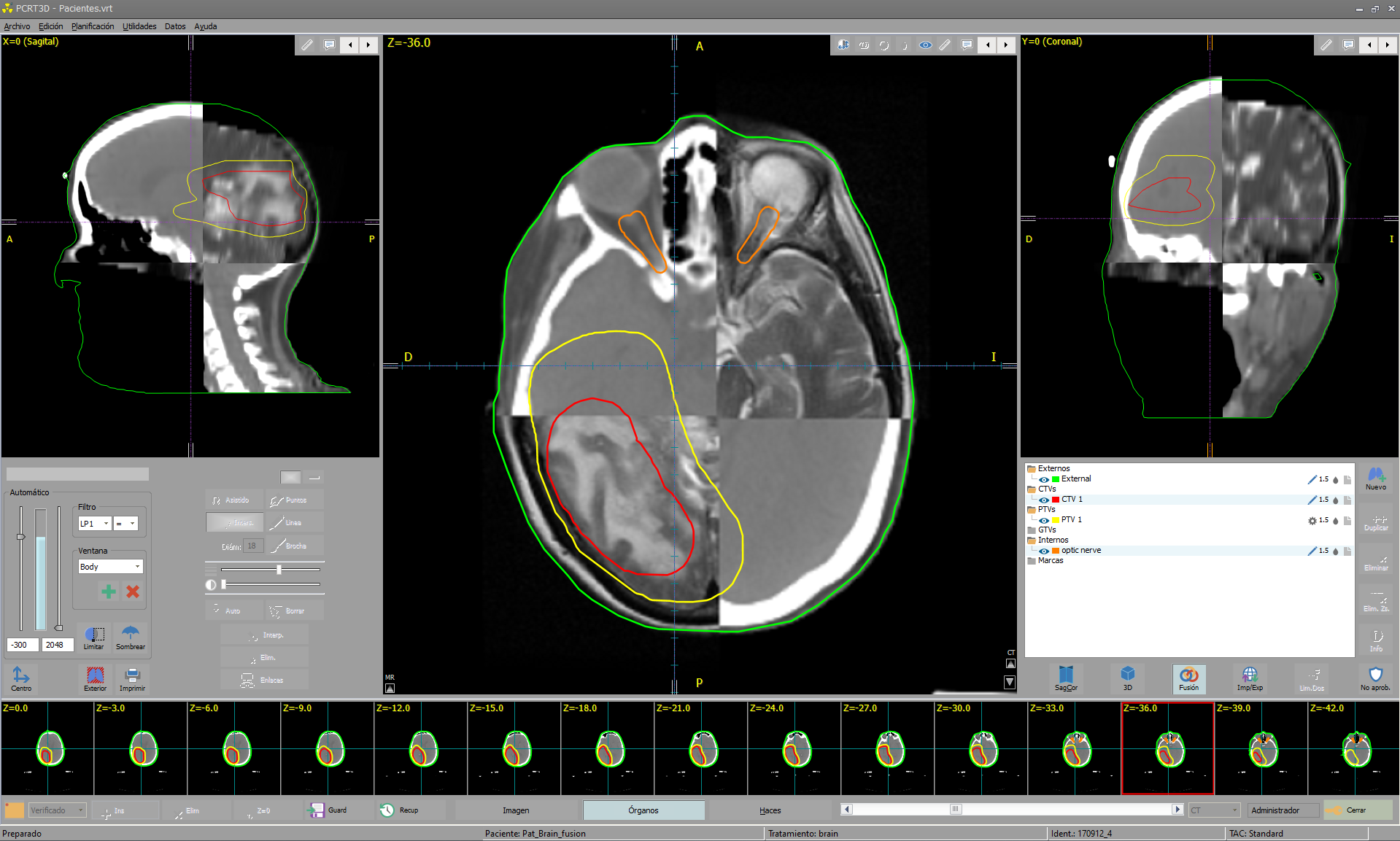Click the Guard save button
Screen dimensions: 1400x841
coord(328,810)
